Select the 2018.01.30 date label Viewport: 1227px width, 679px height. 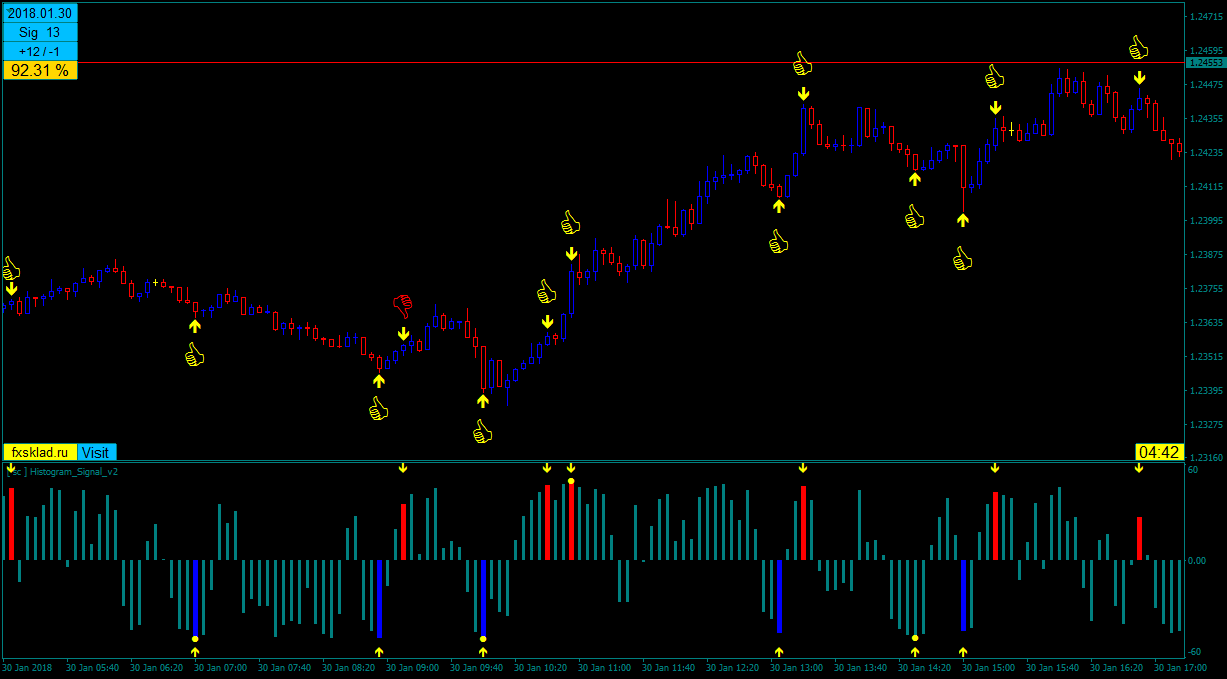(x=40, y=14)
